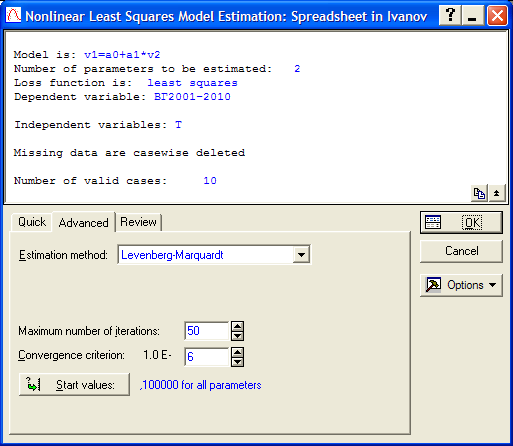Click the "Missing data are casewise deleted" line
Image resolution: width=513 pixels, height=446 pixels.
(x=129, y=153)
